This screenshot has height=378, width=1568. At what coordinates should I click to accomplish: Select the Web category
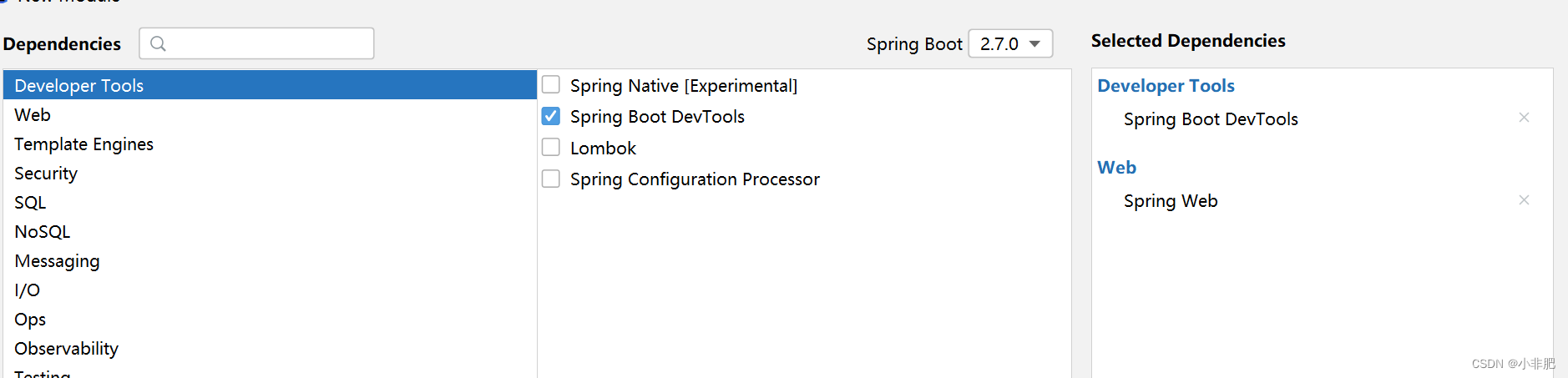pyautogui.click(x=33, y=115)
